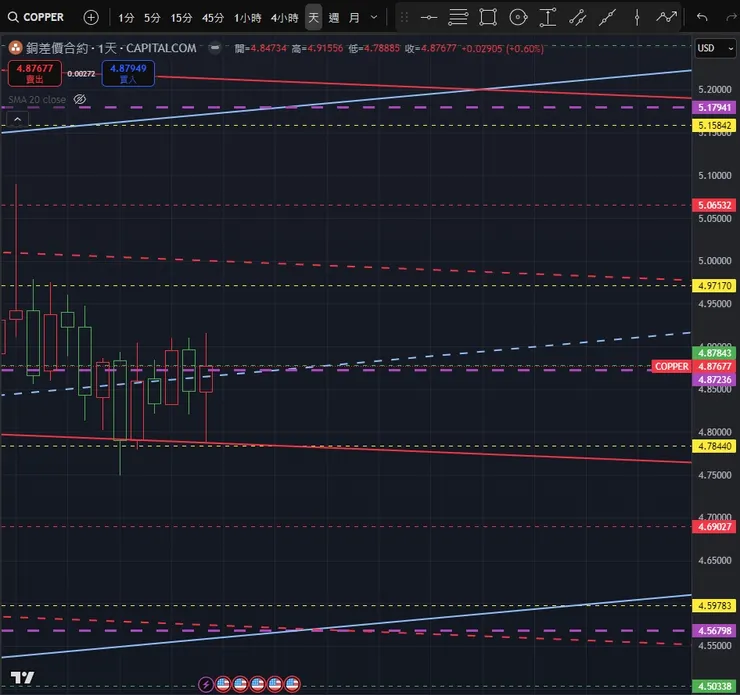
Task: Switch to the 4小時 timeframe
Action: (285, 18)
